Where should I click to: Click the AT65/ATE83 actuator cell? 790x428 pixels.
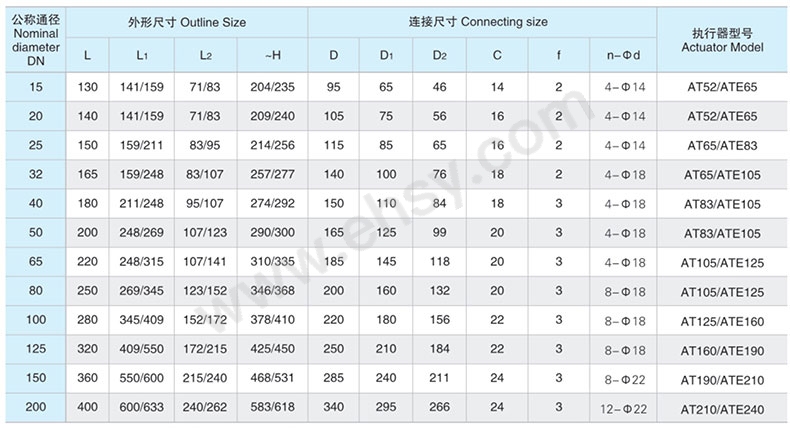[721, 146]
